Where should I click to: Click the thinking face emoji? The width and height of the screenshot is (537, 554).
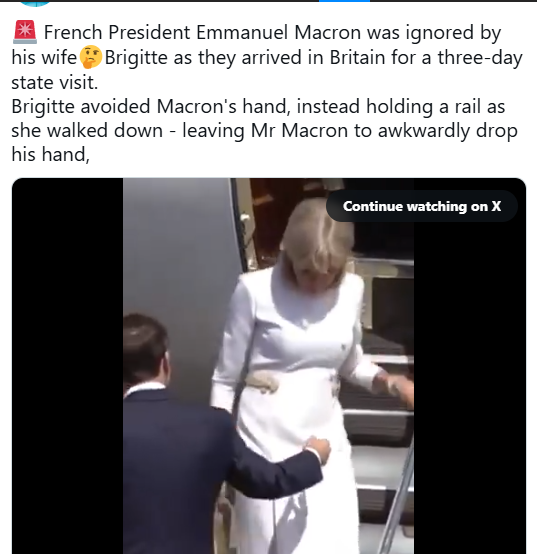click(x=91, y=58)
